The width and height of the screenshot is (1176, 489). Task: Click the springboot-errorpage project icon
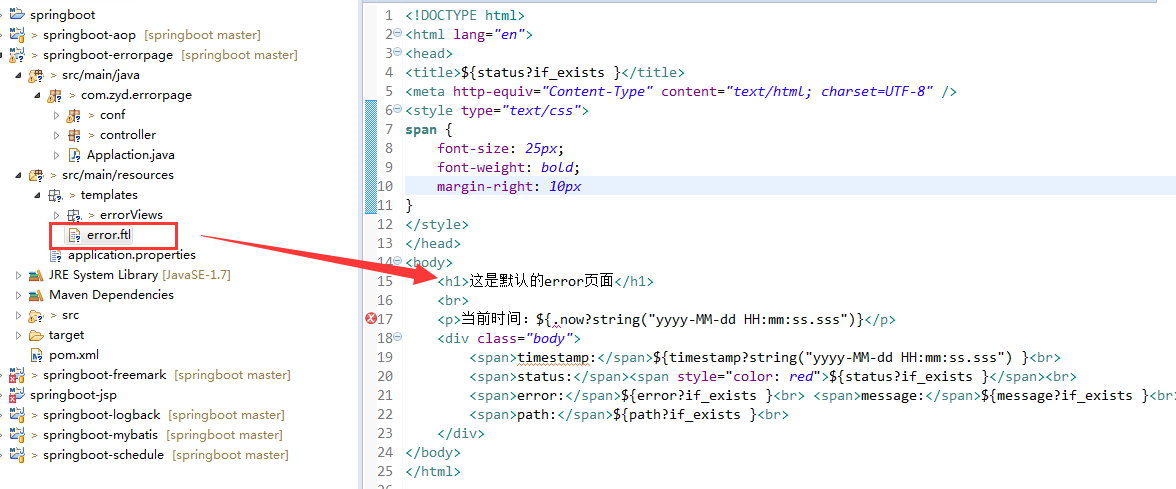click(x=16, y=55)
